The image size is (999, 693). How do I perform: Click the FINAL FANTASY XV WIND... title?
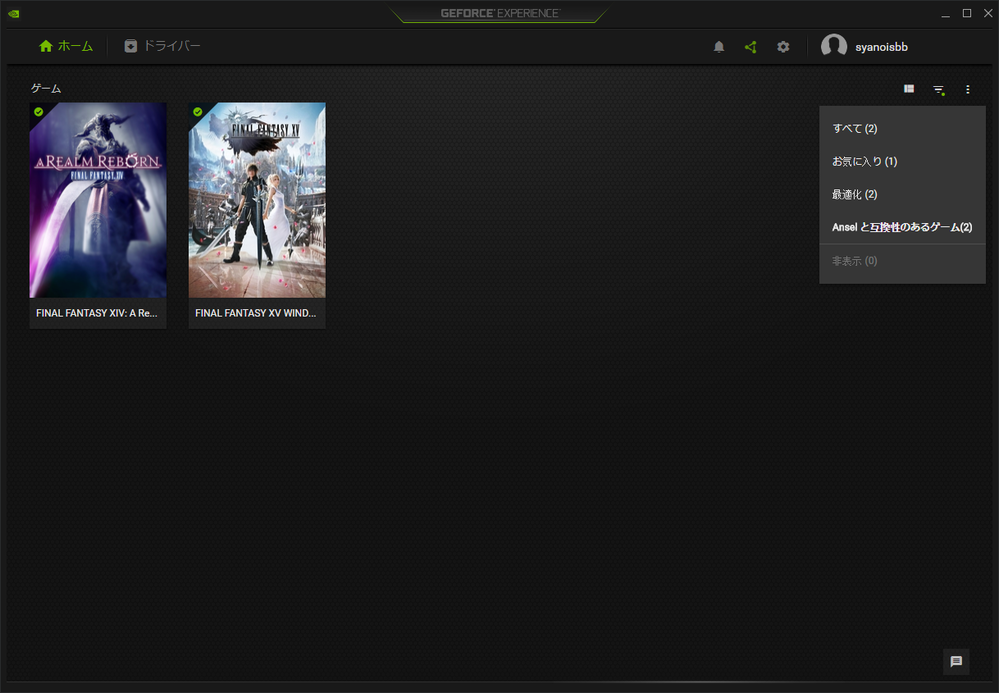click(x=255, y=313)
